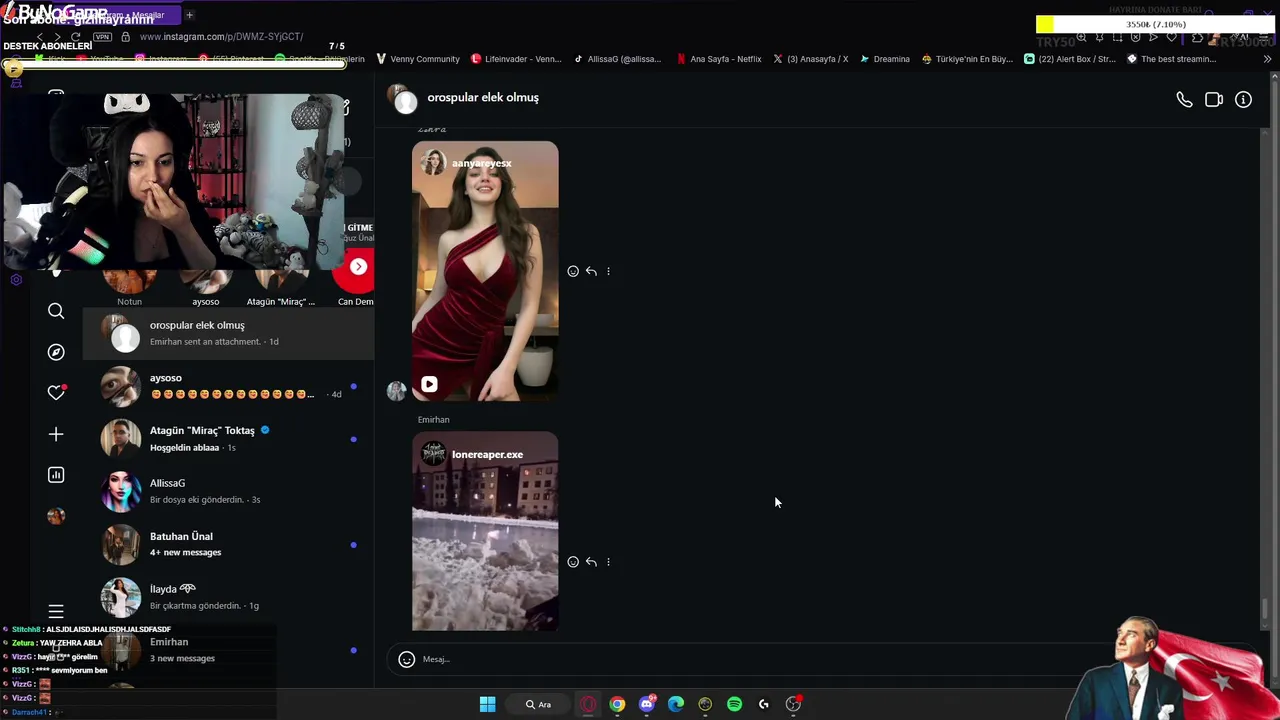1280x720 pixels.
Task: Open Türkiye'nin En Büy... bookmark
Action: (x=967, y=59)
